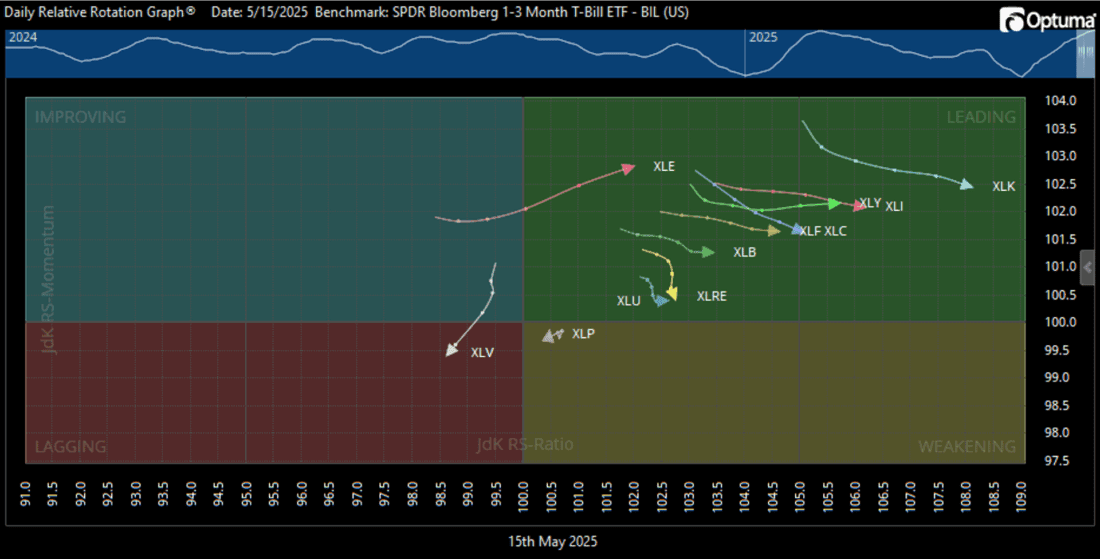Select the XLRE yellow arrowhead marker

coord(672,294)
